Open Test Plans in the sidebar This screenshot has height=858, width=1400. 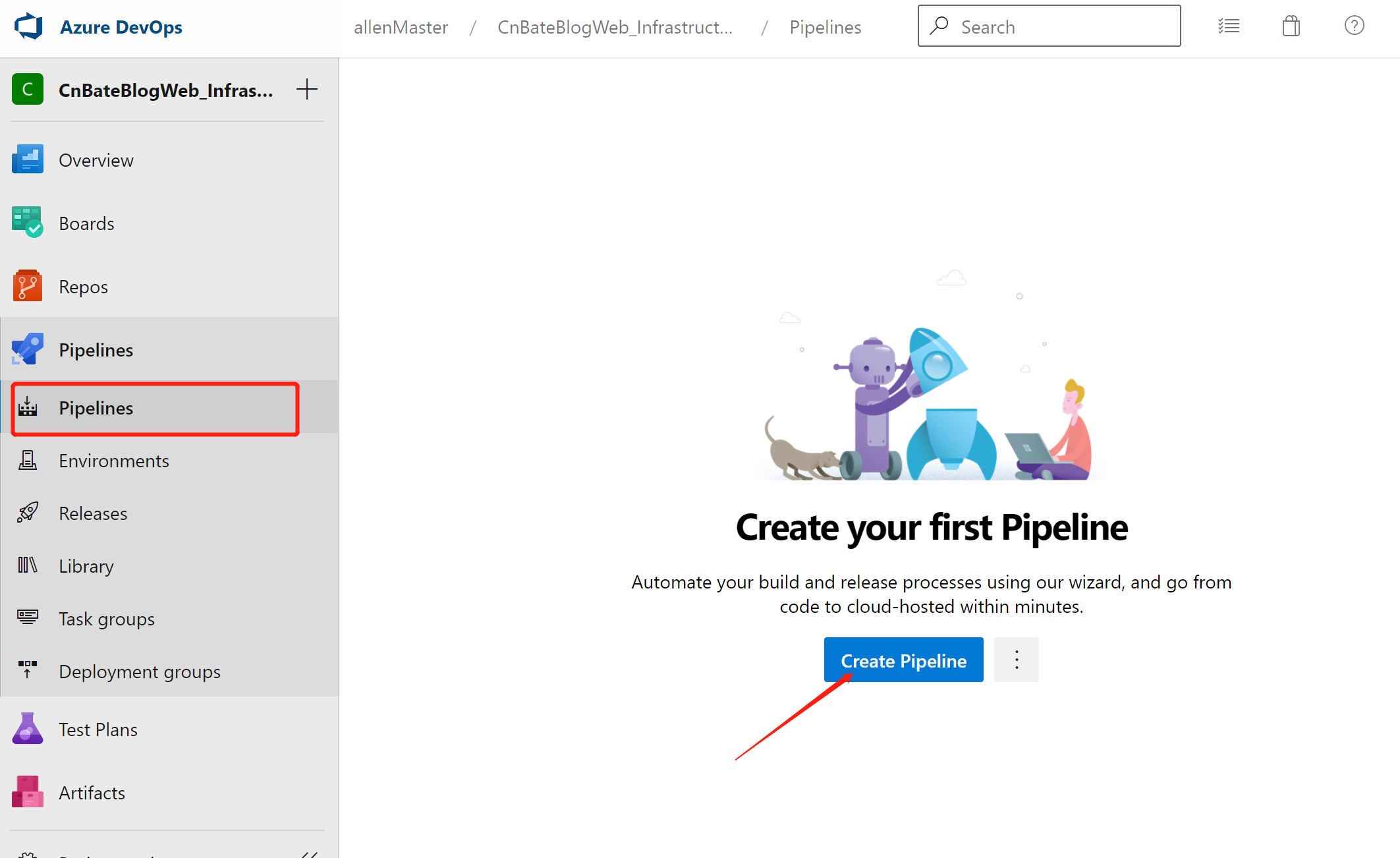click(x=169, y=729)
